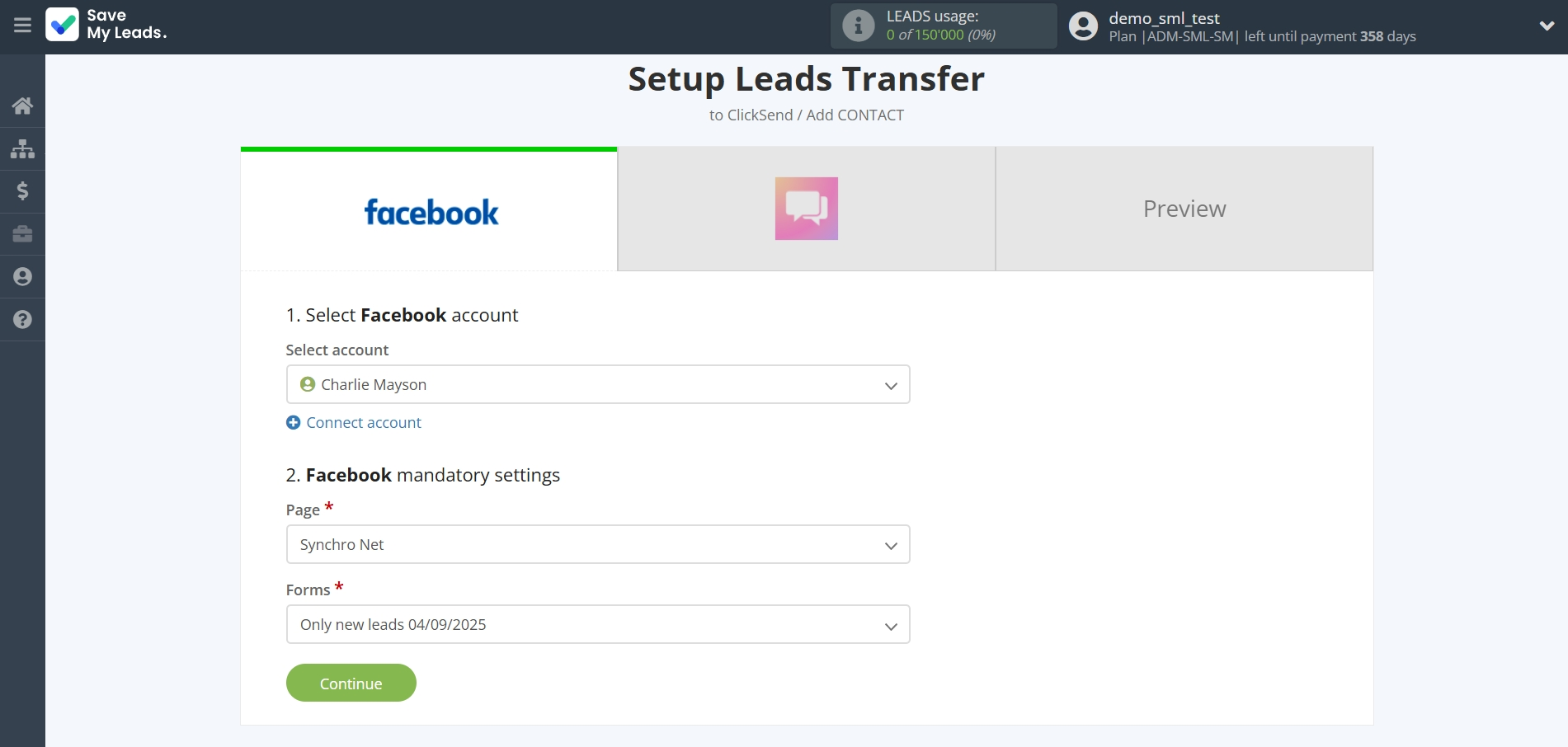
Task: Expand the account menu chevron
Action: coord(1547,26)
